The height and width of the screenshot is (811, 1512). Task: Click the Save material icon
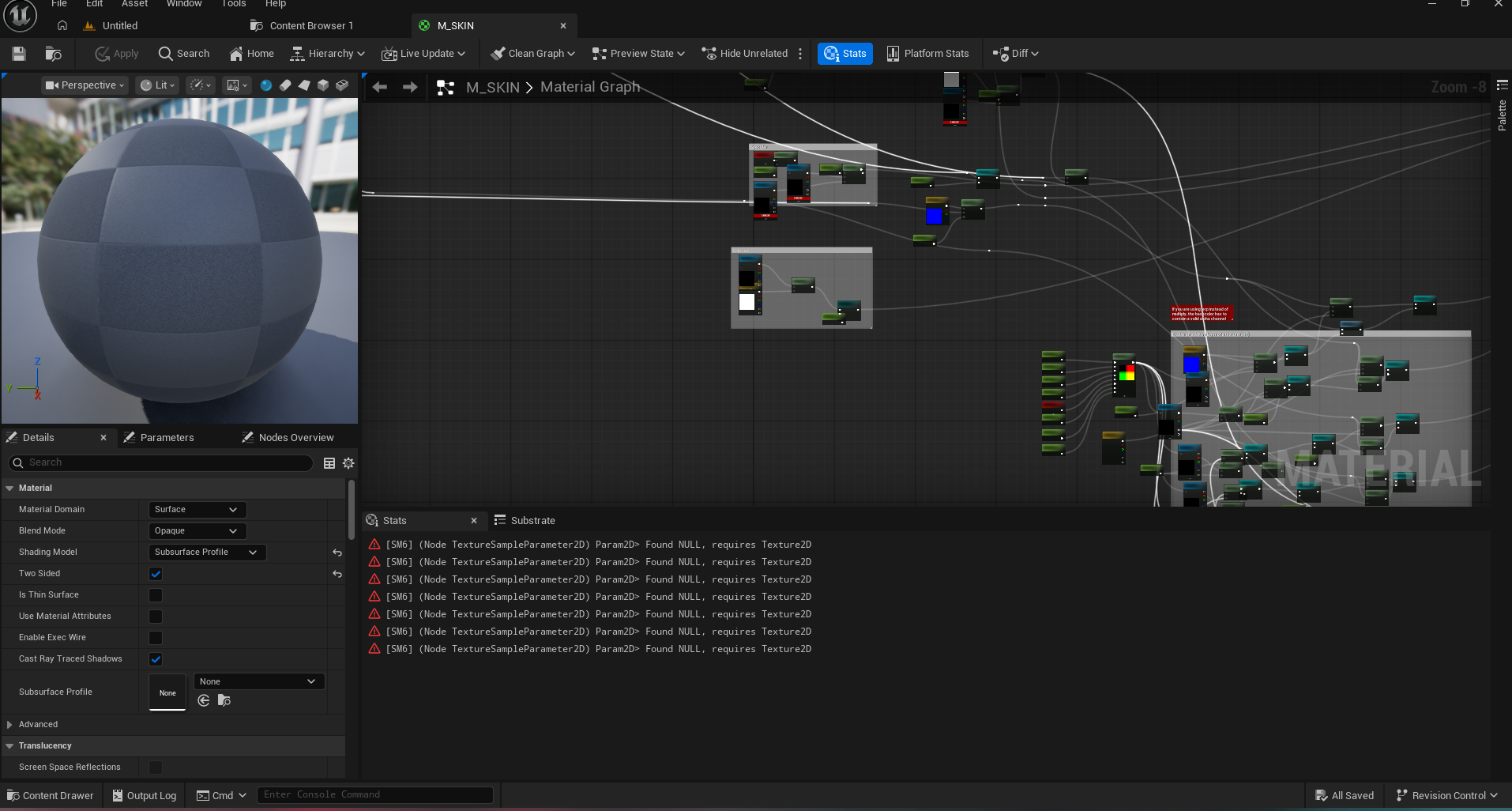point(19,54)
